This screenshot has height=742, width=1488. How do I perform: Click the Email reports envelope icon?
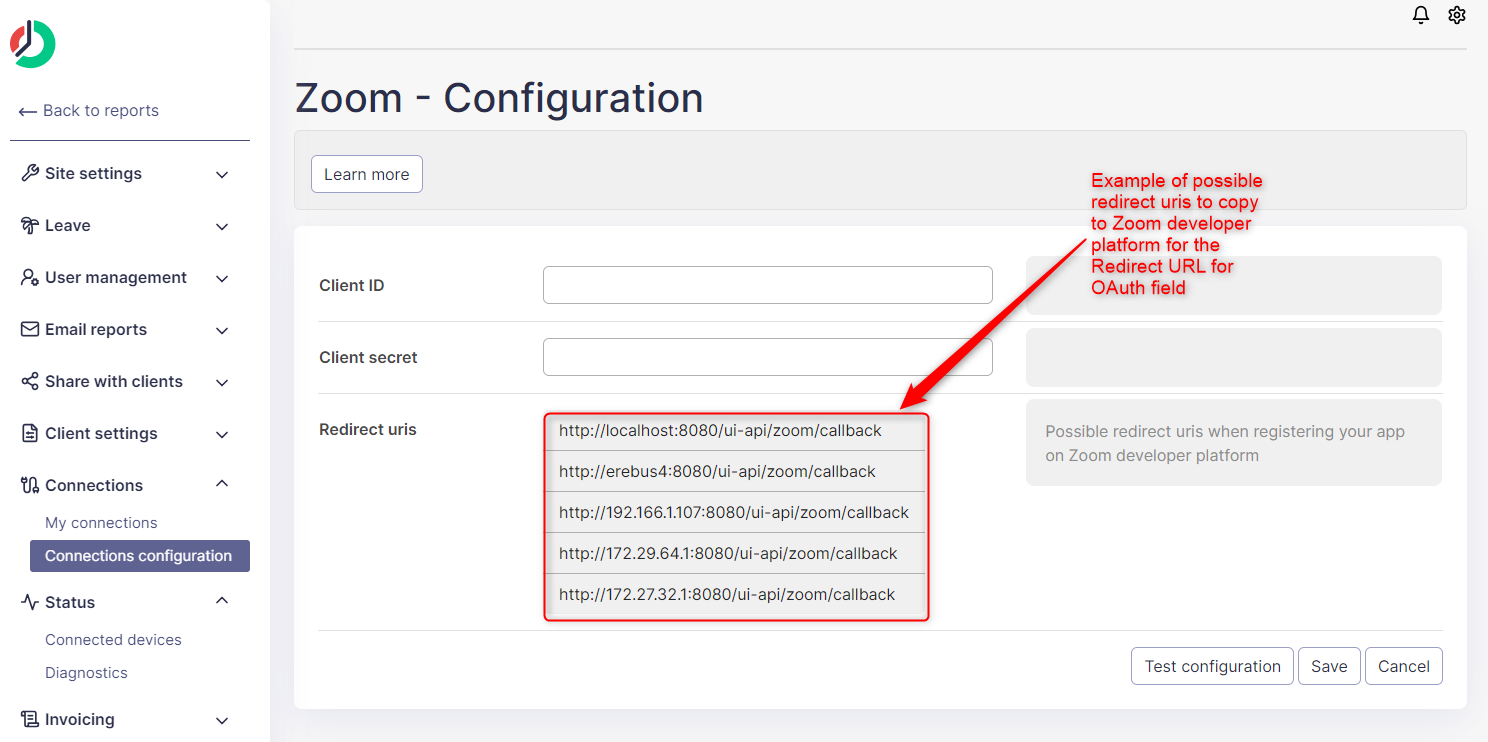30,329
